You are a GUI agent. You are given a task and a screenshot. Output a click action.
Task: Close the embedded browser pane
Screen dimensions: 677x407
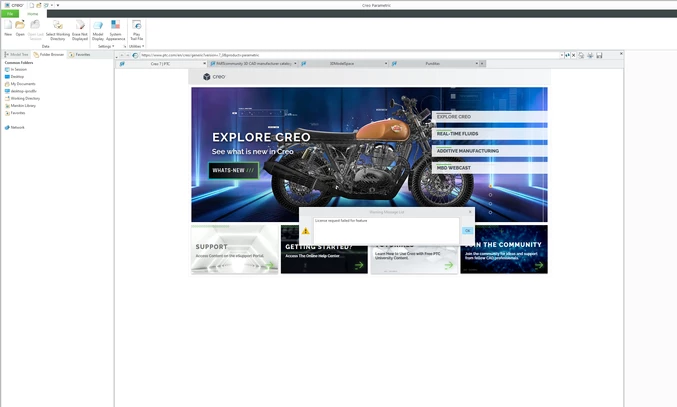pos(621,54)
